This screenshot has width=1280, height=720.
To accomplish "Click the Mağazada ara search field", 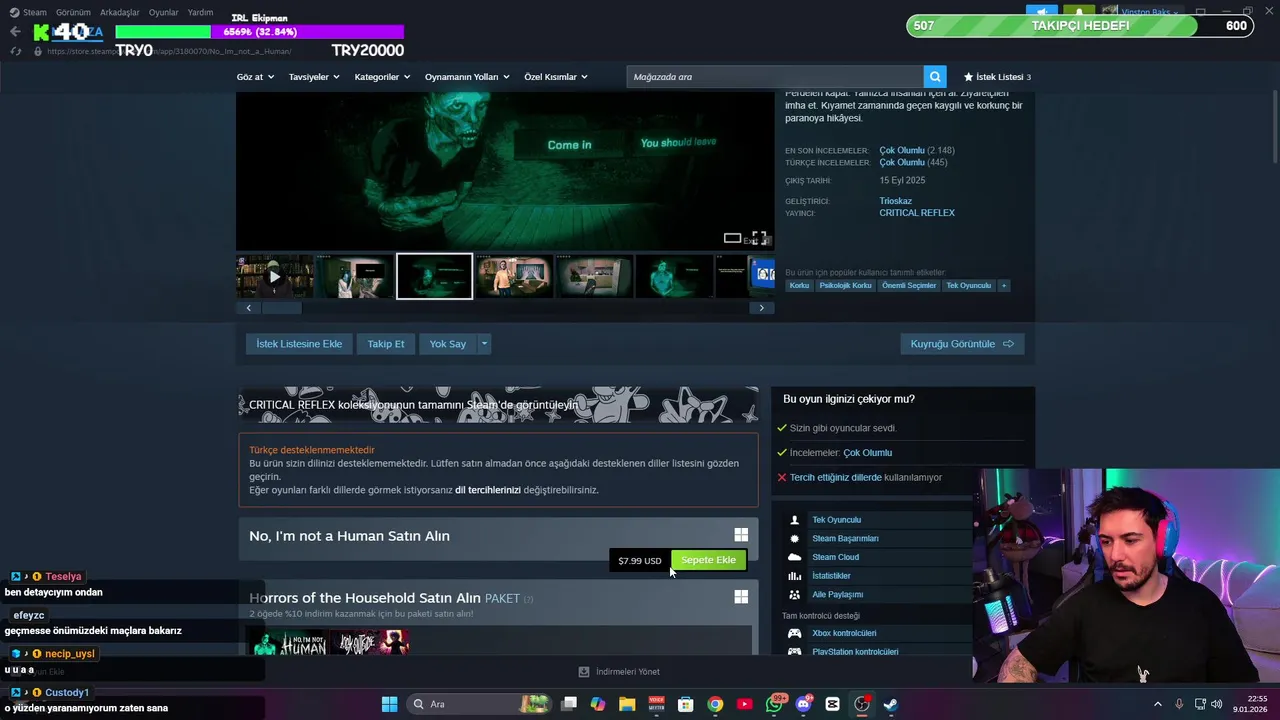I will 775,77.
